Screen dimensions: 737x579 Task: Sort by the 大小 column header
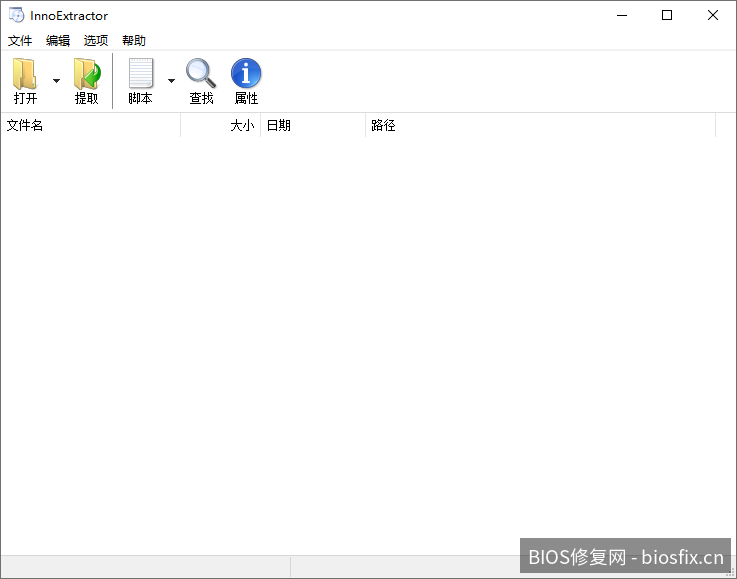[x=221, y=126]
